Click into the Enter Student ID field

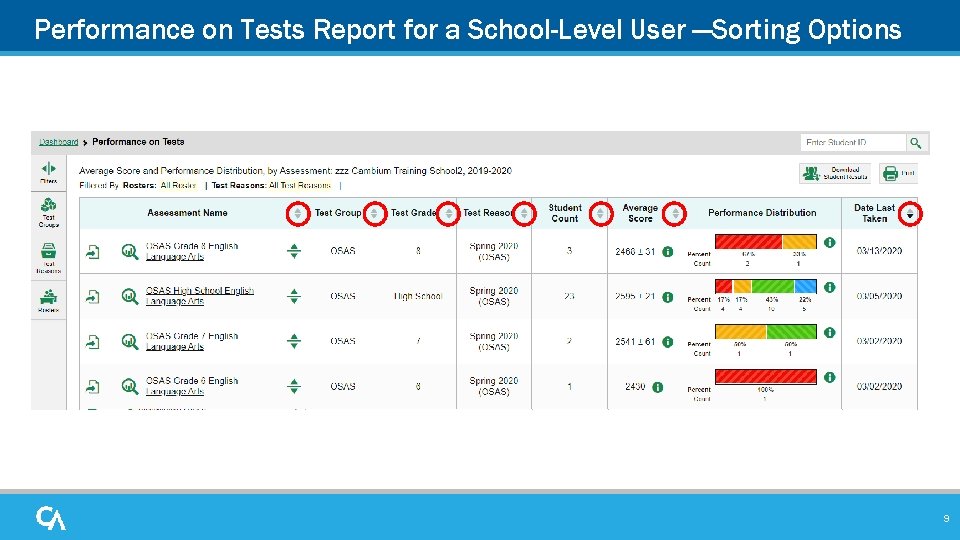[x=853, y=143]
